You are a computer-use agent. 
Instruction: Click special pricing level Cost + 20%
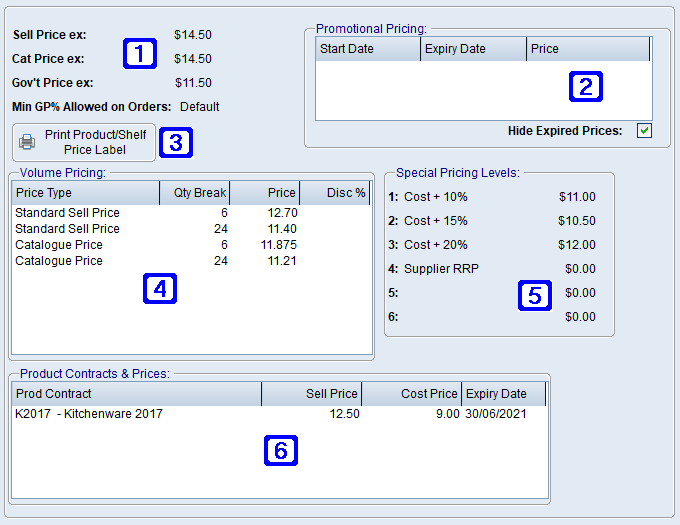click(436, 245)
